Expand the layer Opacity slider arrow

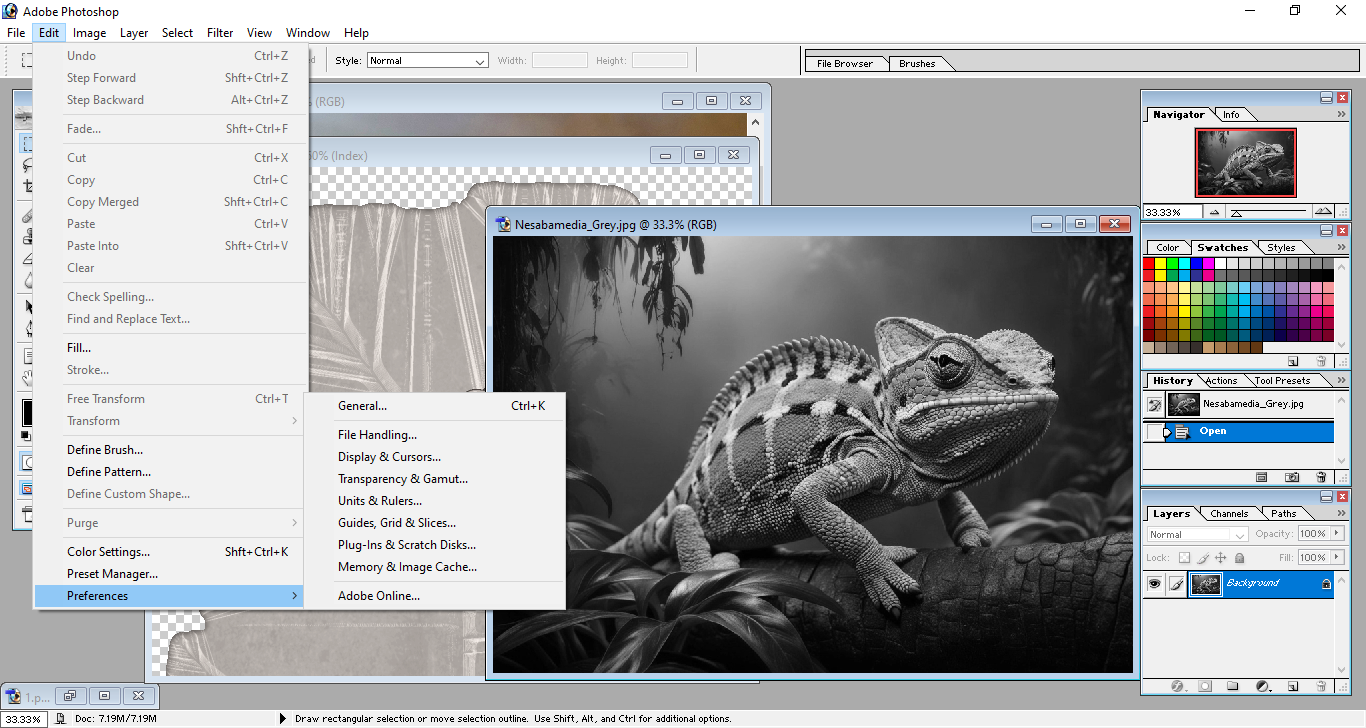click(1335, 534)
